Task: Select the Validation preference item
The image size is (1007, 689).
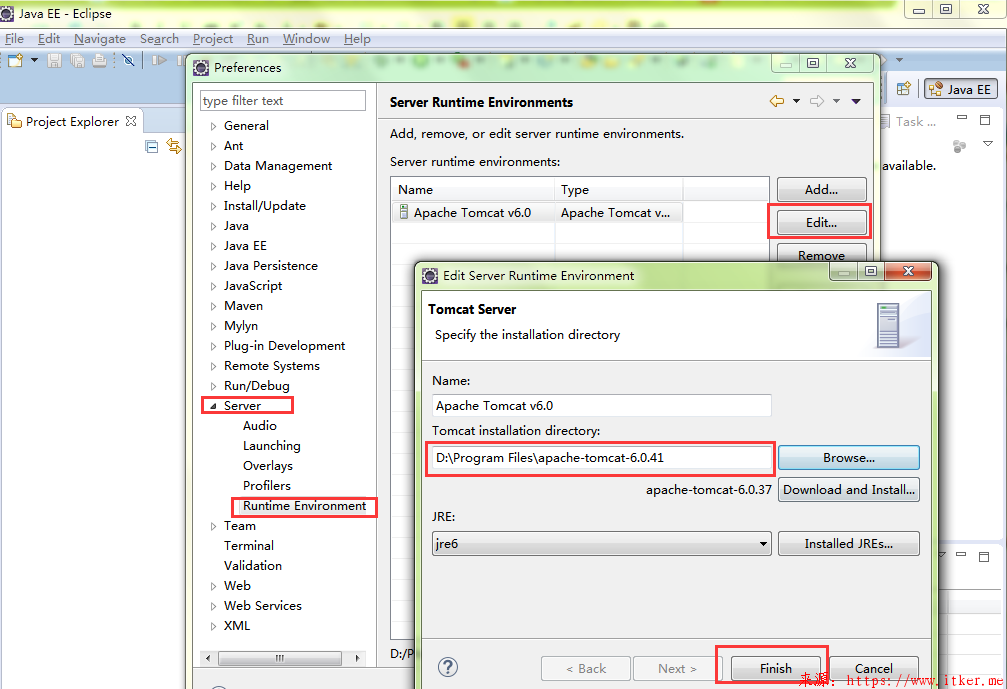Action: tap(252, 566)
